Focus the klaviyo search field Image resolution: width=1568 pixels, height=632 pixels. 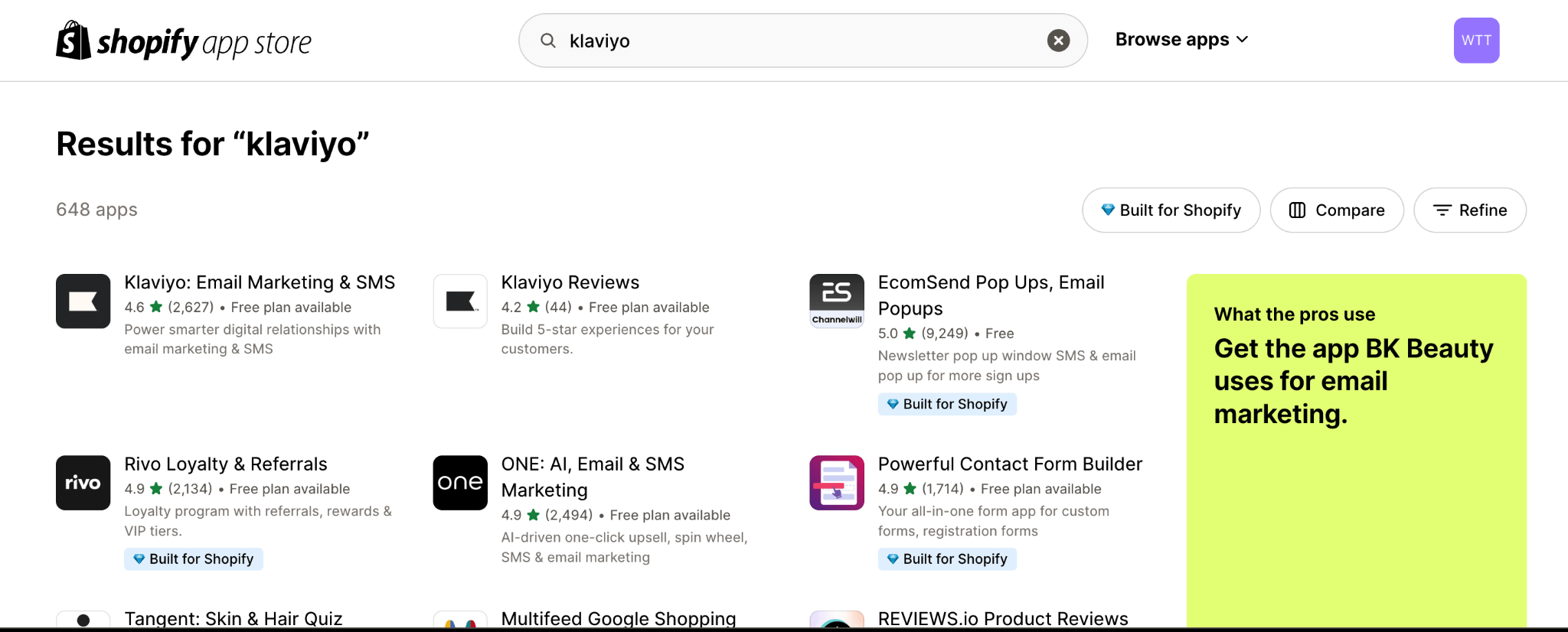802,41
